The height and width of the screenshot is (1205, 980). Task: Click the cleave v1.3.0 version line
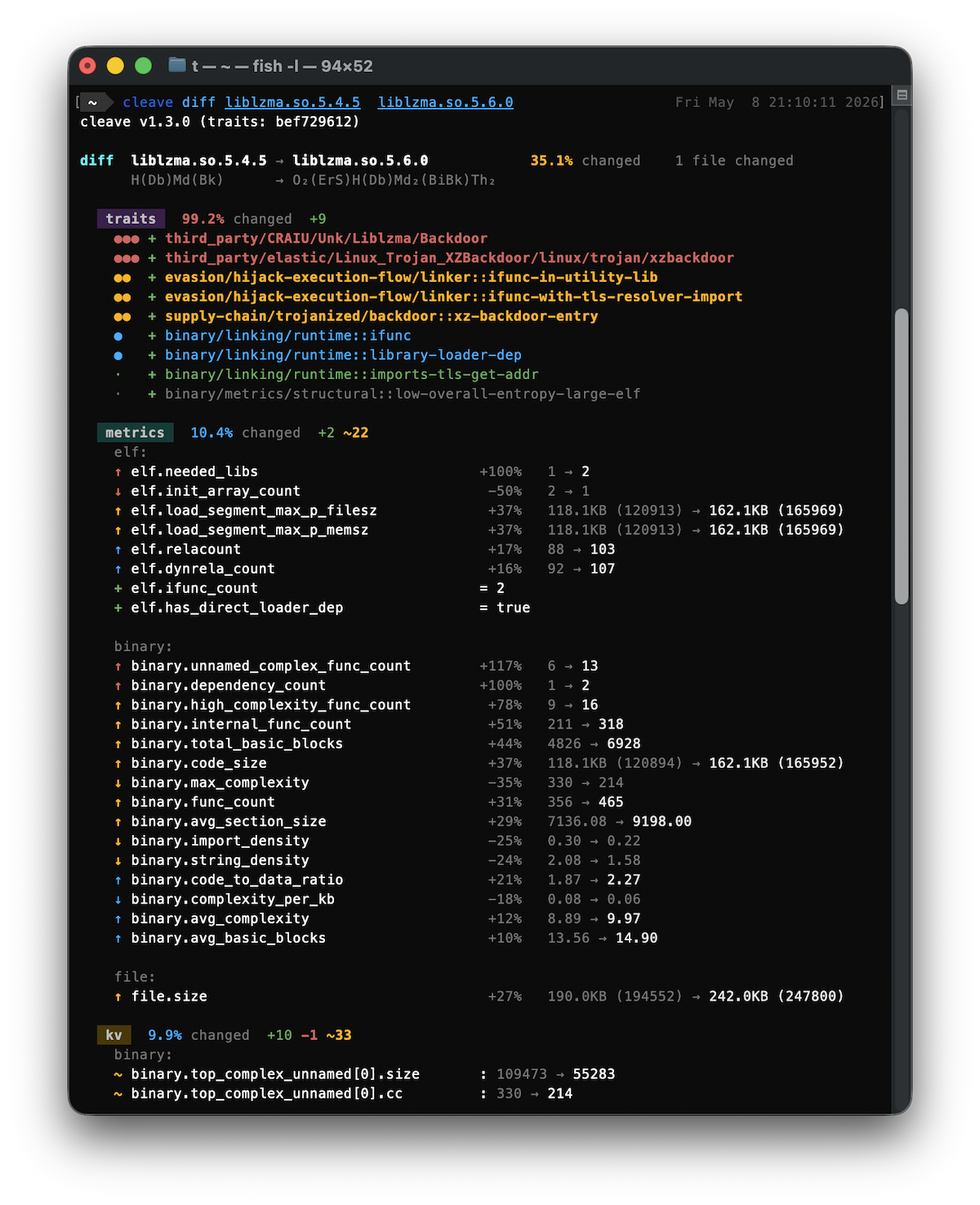(220, 122)
